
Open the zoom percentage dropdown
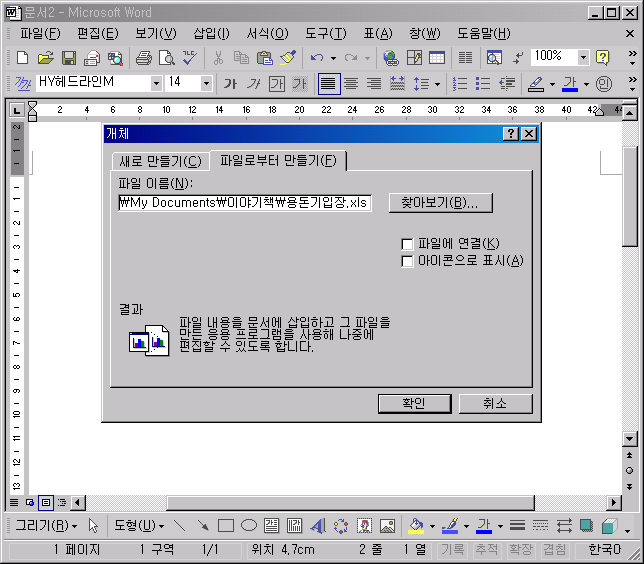pyautogui.click(x=583, y=58)
